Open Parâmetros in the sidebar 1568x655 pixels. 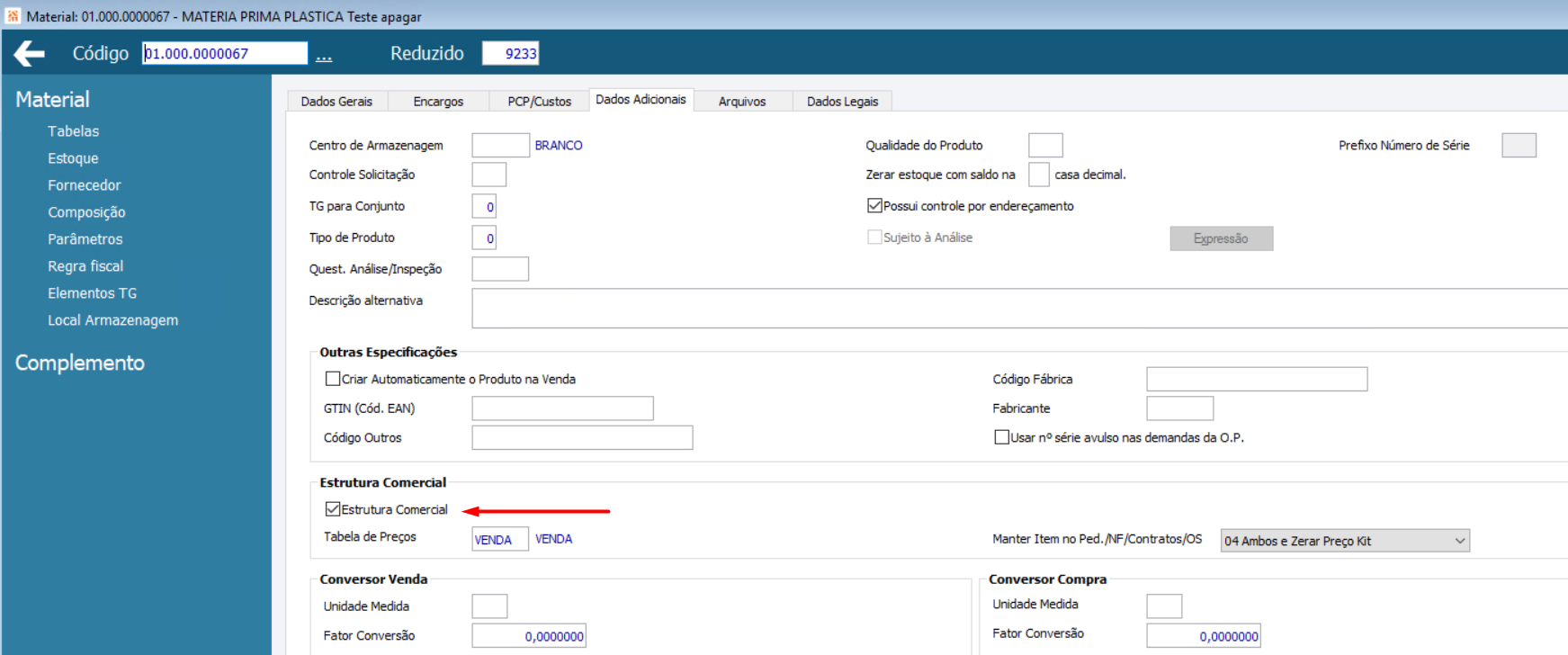tap(85, 239)
